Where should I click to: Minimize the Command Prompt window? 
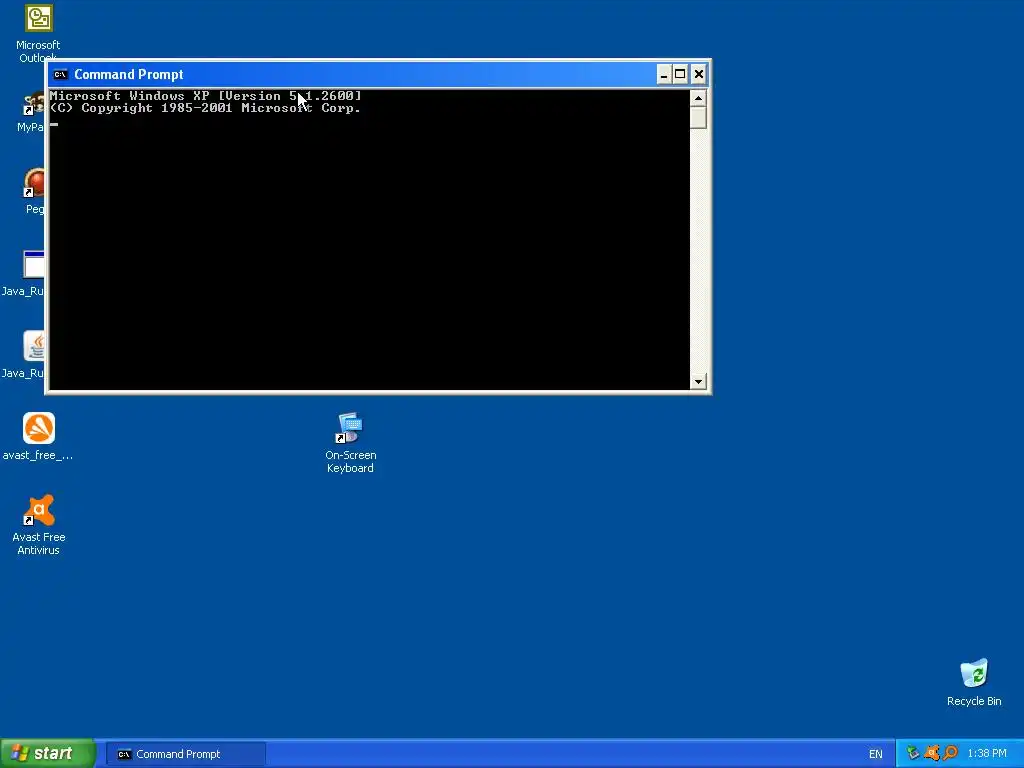coord(664,74)
